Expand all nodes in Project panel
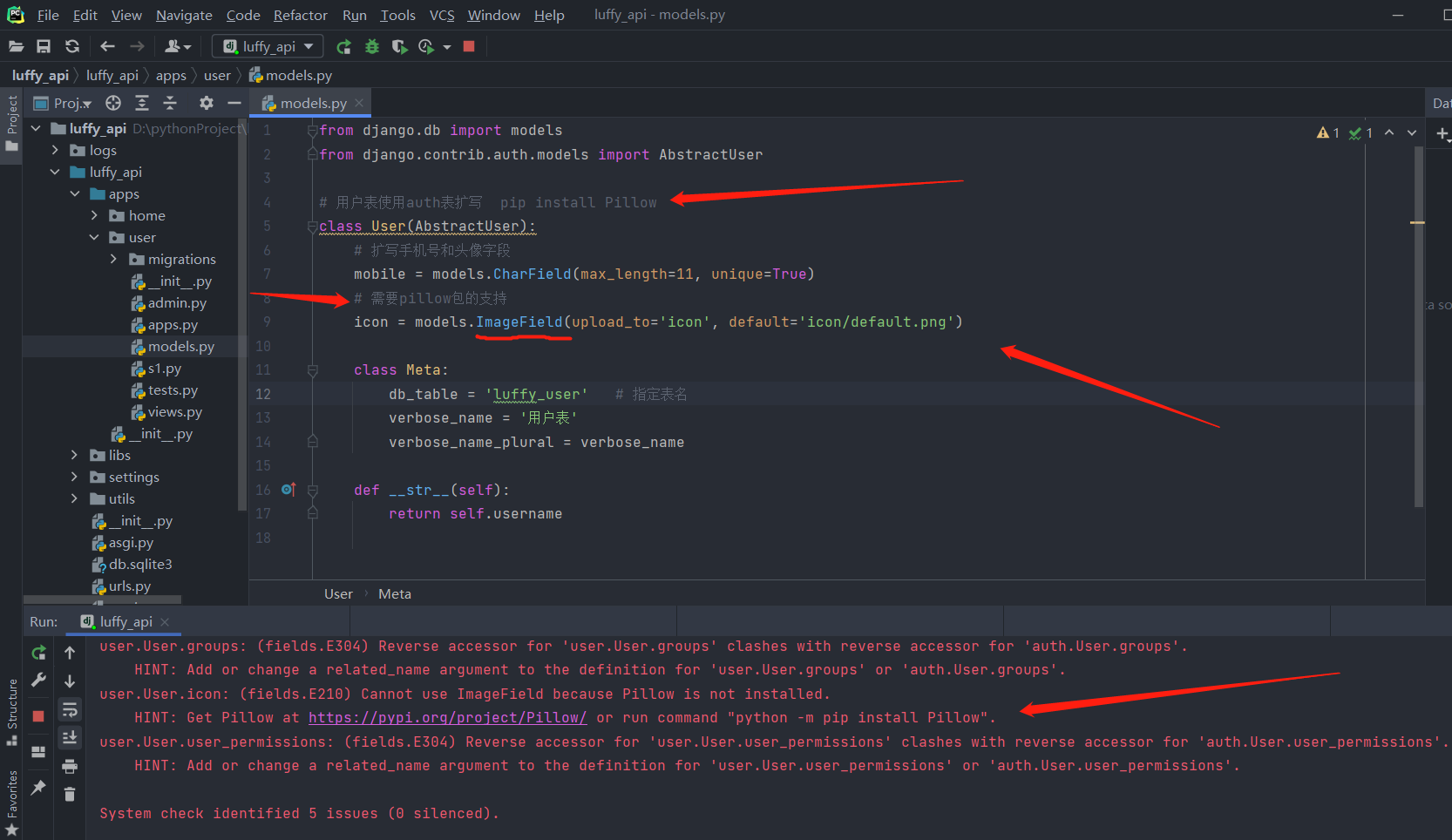The height and width of the screenshot is (840, 1452). point(142,103)
